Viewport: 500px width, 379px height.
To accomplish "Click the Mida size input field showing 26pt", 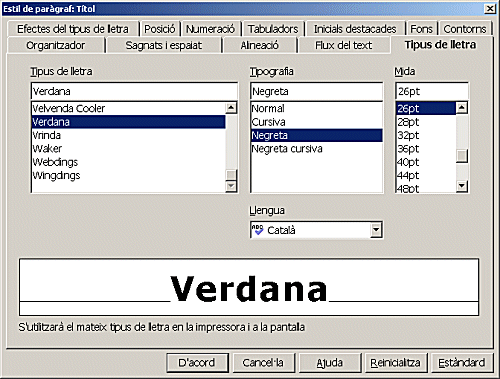I will (432, 91).
